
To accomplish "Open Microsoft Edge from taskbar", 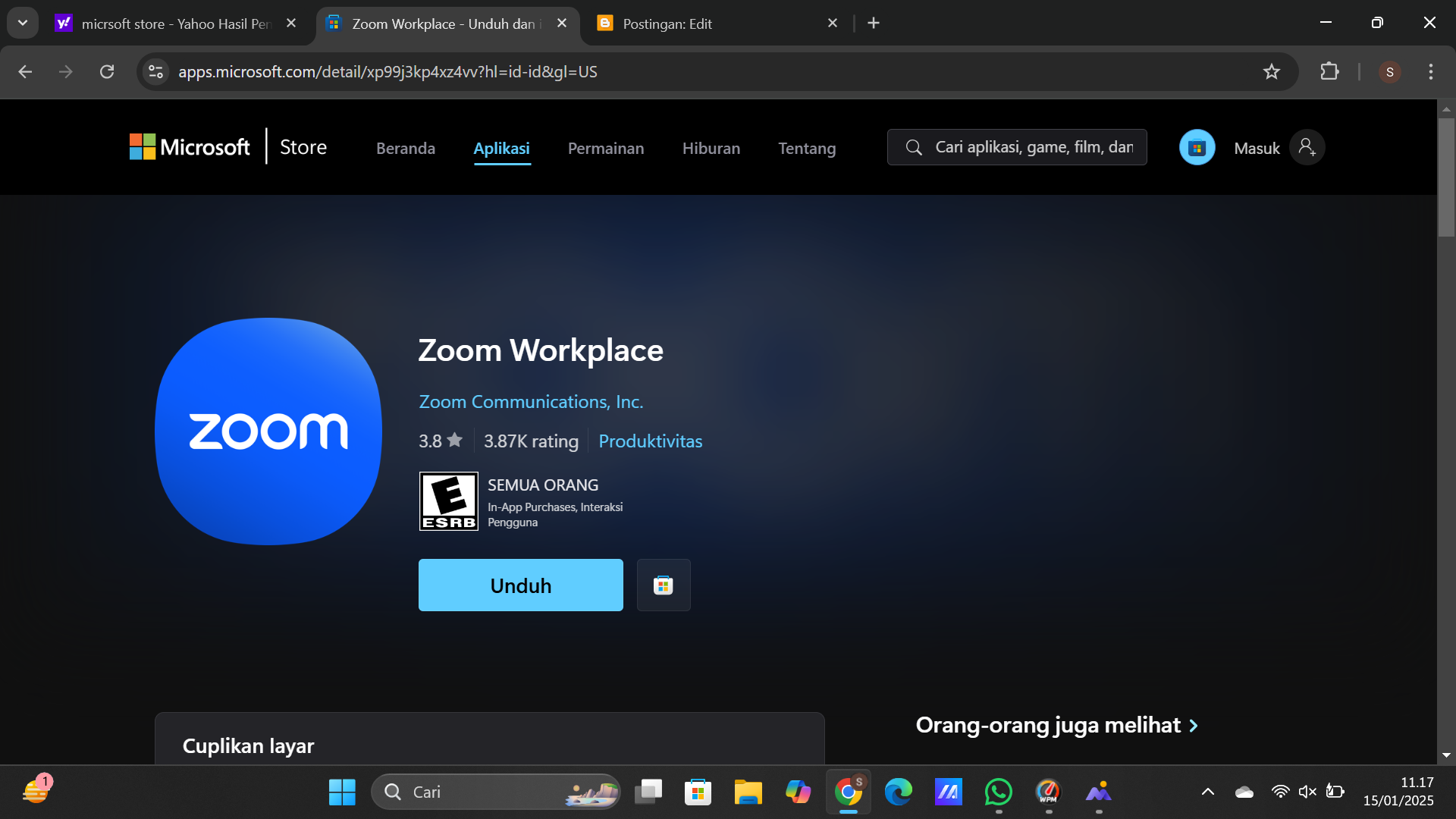I will [899, 792].
